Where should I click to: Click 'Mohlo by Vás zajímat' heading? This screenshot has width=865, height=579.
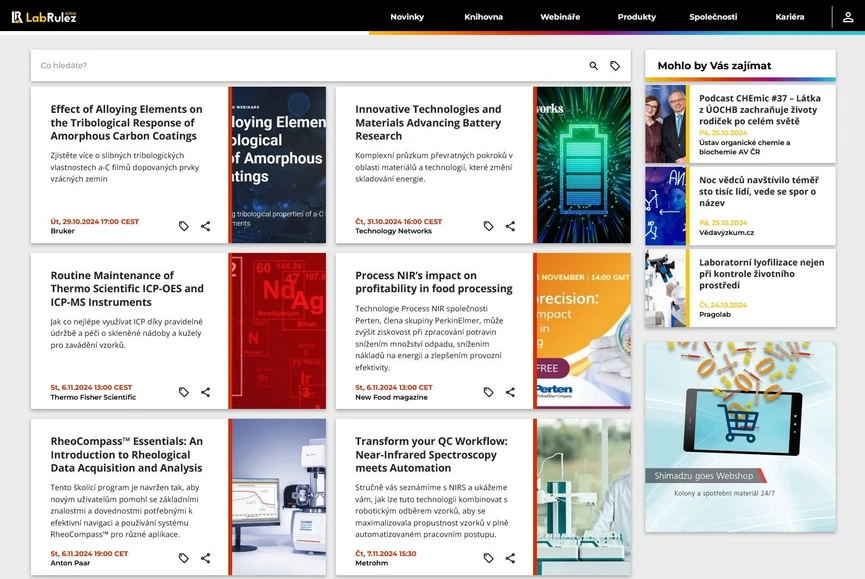[x=714, y=66]
